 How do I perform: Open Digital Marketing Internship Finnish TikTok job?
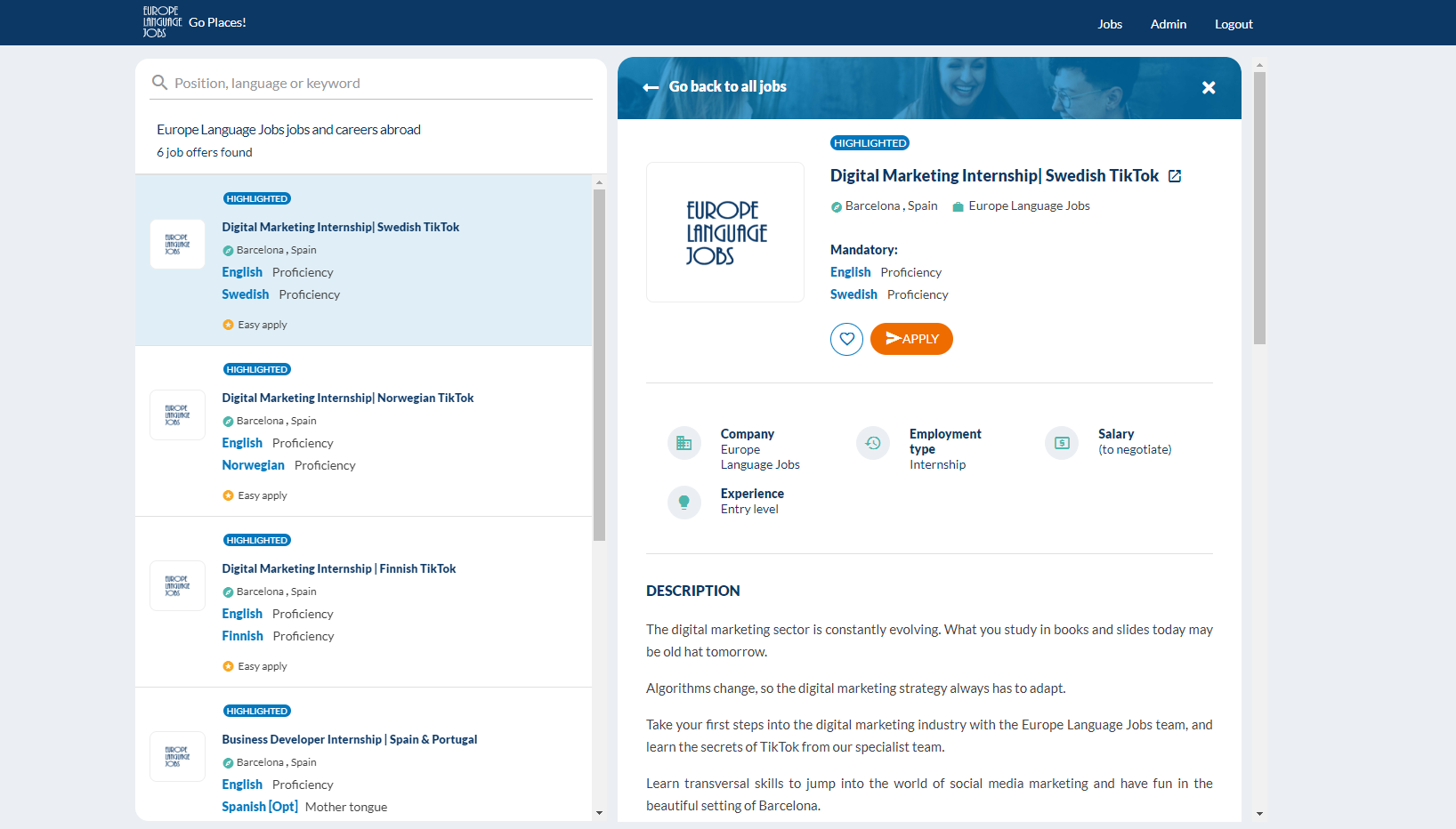(339, 568)
